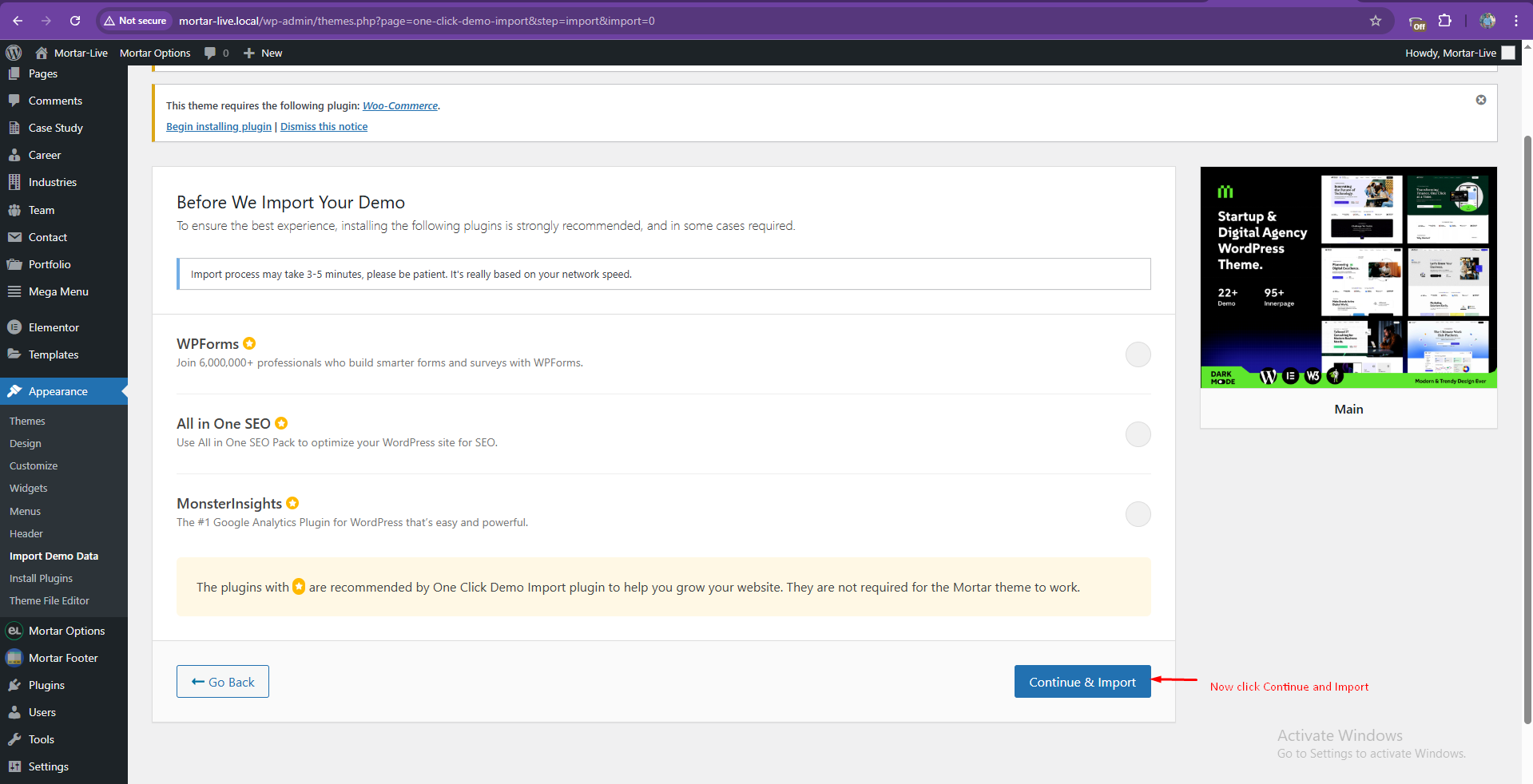Screen dimensions: 1533x784
Task: Open browser extensions puzzle icon
Action: (x=1445, y=21)
